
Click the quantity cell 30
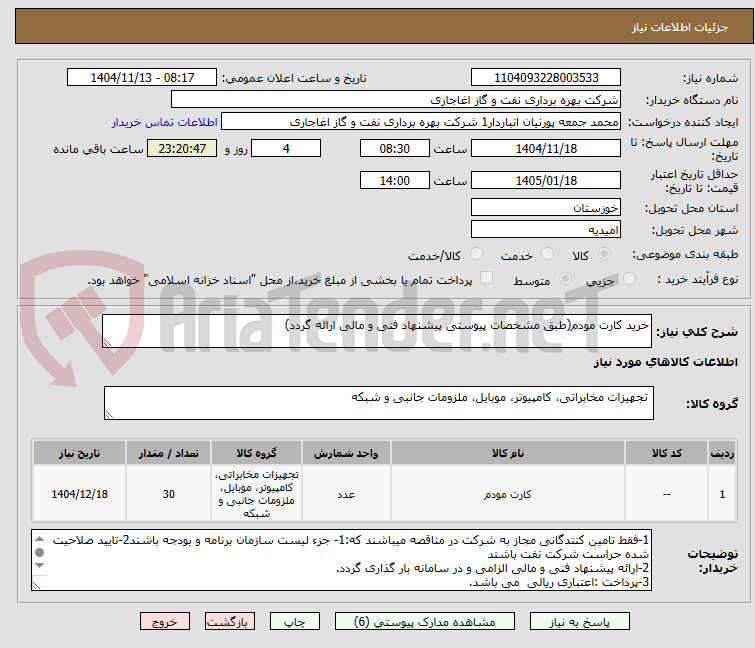point(169,494)
